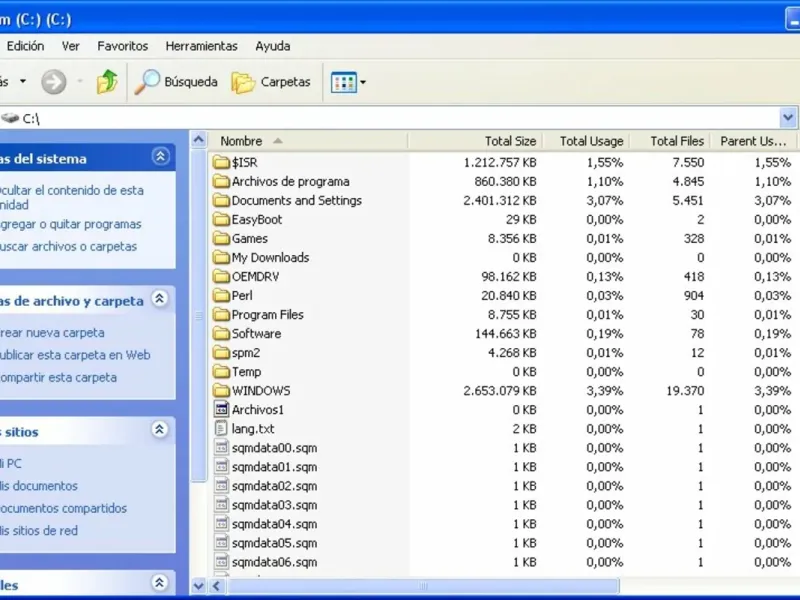Collapse the details panel at bottom
Image resolution: width=800 pixels, height=600 pixels.
pyautogui.click(x=160, y=582)
